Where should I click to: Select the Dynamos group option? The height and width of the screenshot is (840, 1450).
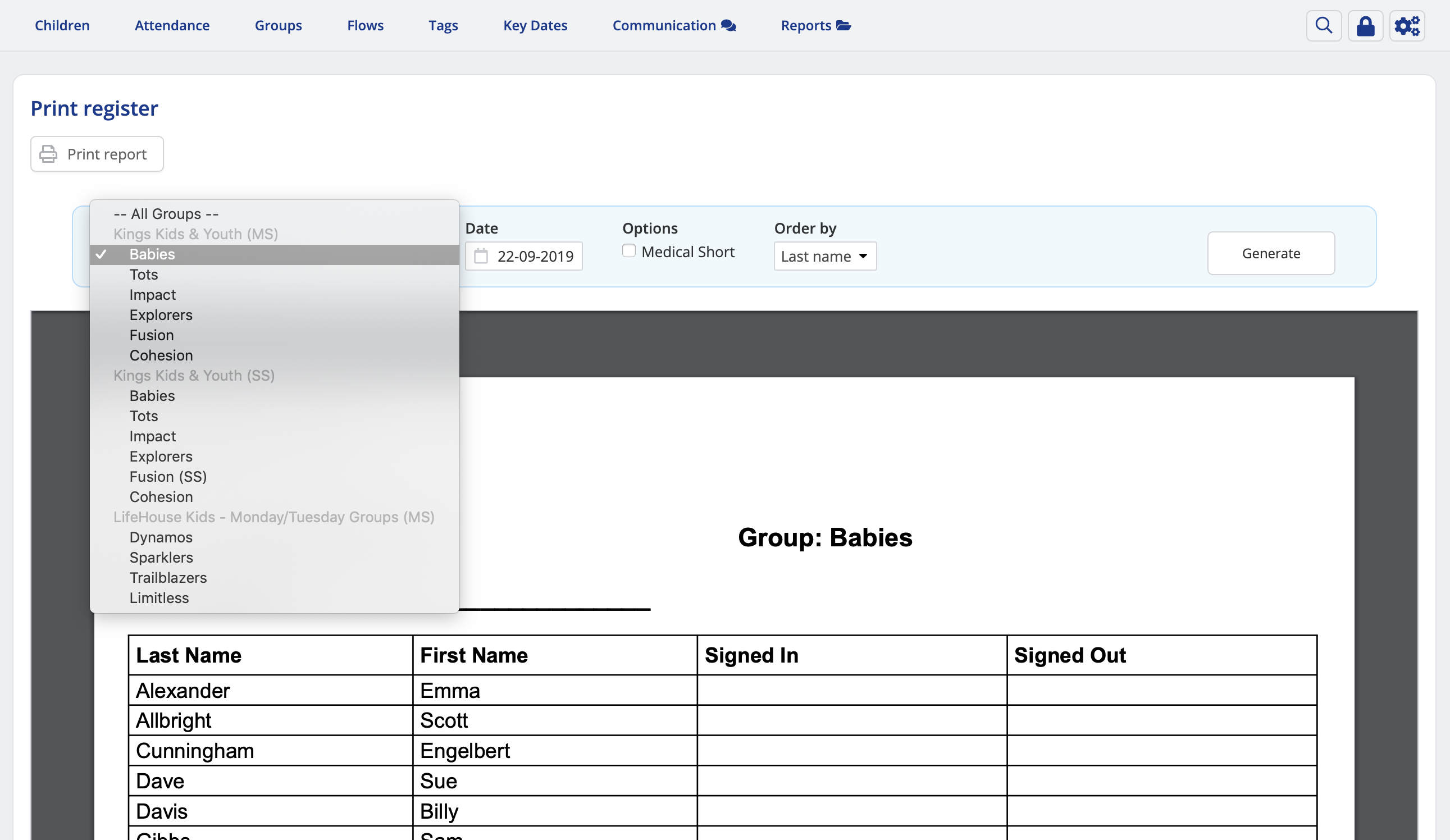[274, 537]
